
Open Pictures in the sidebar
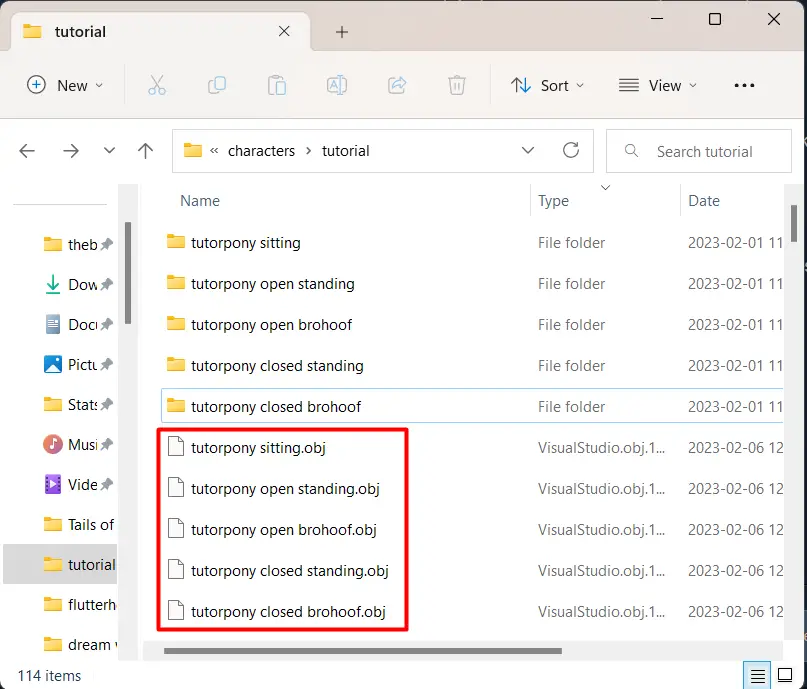(77, 365)
